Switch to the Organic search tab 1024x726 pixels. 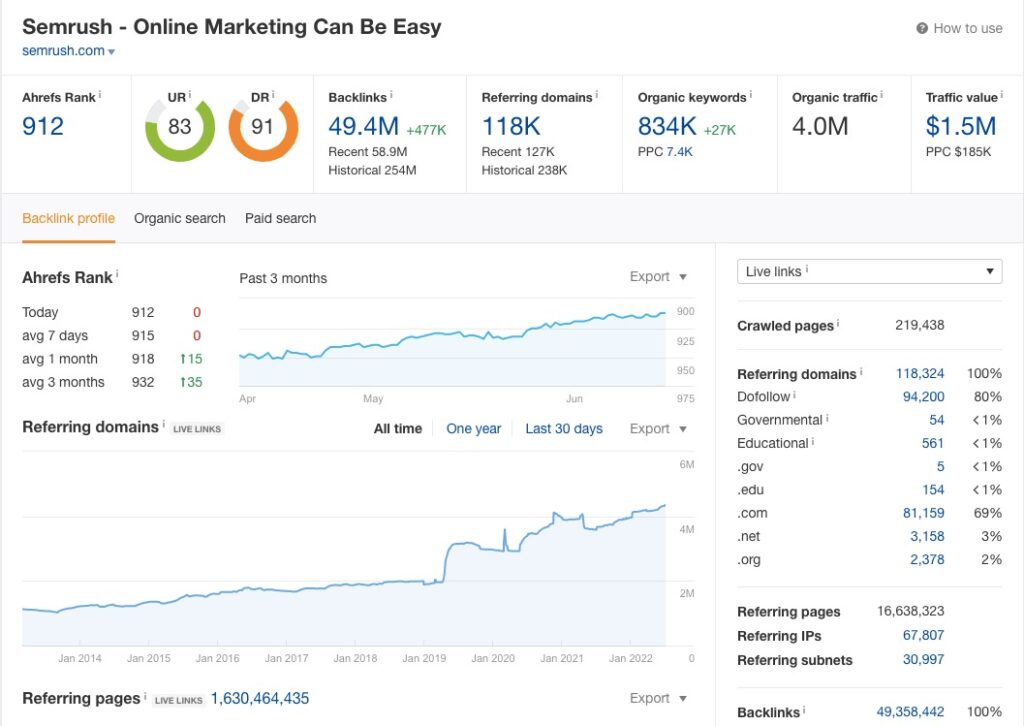point(180,219)
